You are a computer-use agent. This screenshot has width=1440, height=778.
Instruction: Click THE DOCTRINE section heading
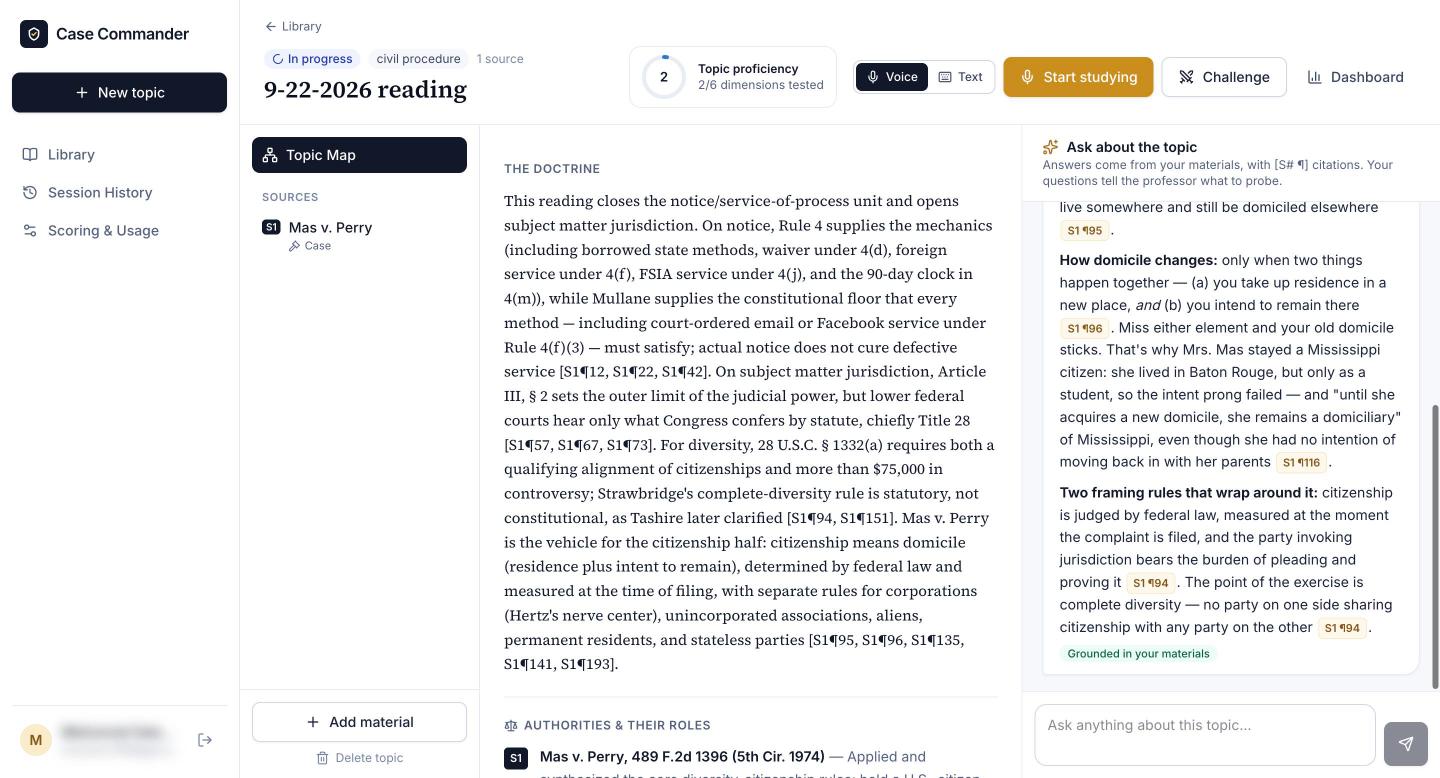click(552, 169)
